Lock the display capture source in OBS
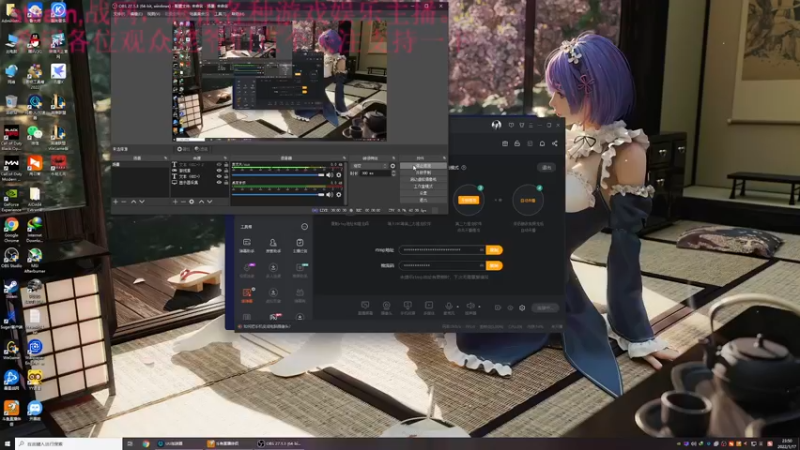 point(226,182)
